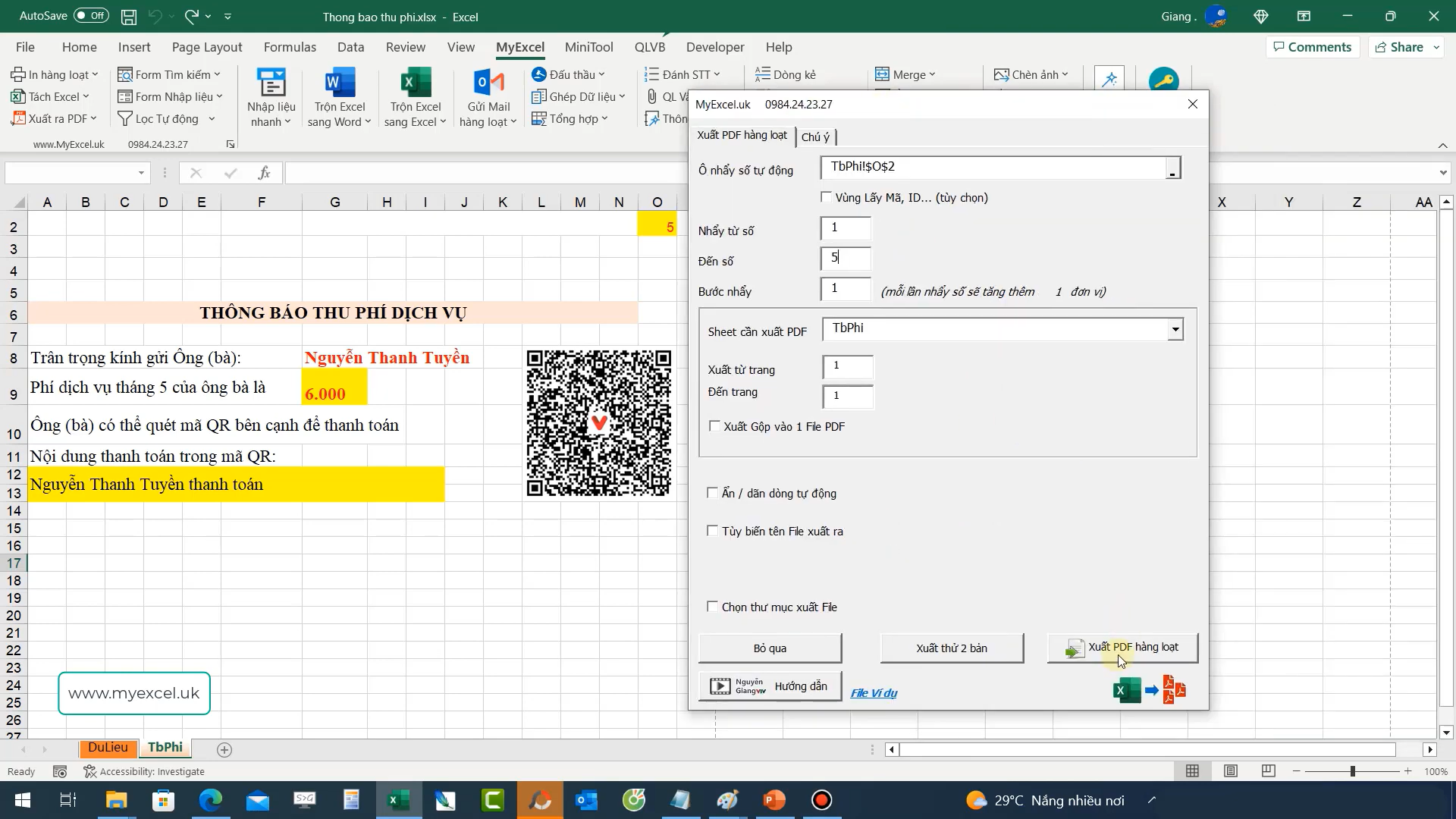Open the "Sheet cần xuất PDF" dropdown
Image resolution: width=1456 pixels, height=819 pixels.
click(1175, 328)
